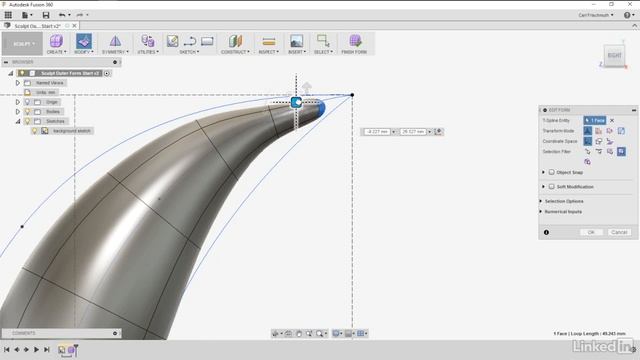Screen dimensions: 640x360
Task: Click the Construct plane icon
Action: coord(236,41)
